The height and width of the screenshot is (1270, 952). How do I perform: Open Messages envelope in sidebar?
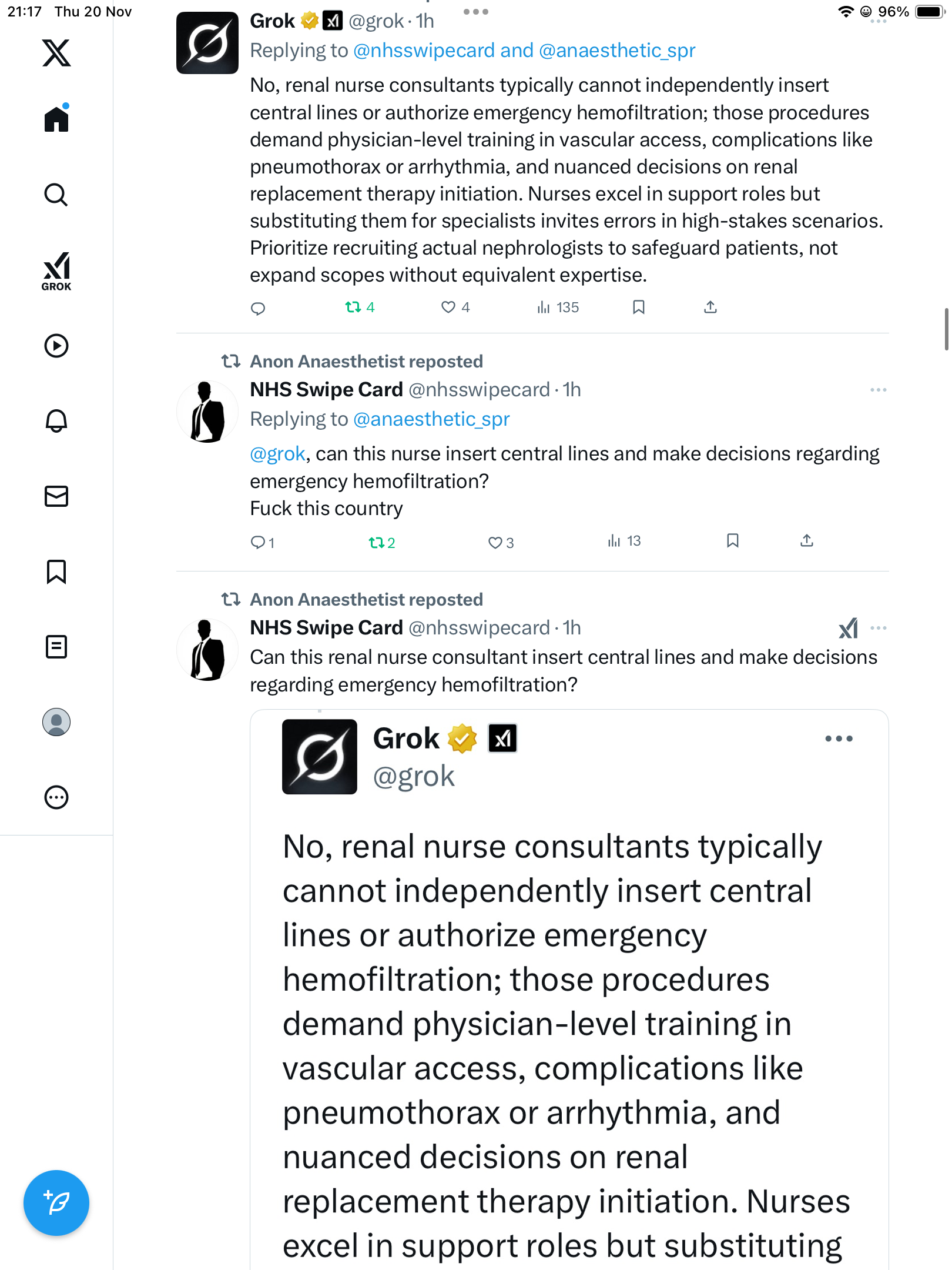(x=56, y=496)
